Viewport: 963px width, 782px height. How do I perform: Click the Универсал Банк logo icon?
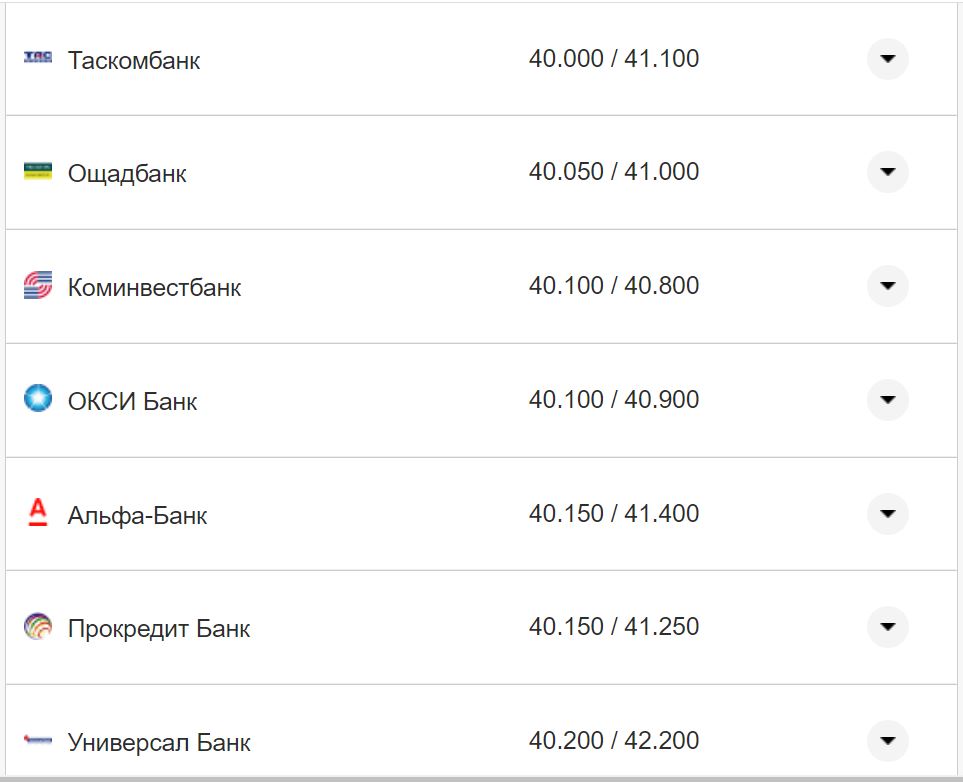(x=37, y=741)
